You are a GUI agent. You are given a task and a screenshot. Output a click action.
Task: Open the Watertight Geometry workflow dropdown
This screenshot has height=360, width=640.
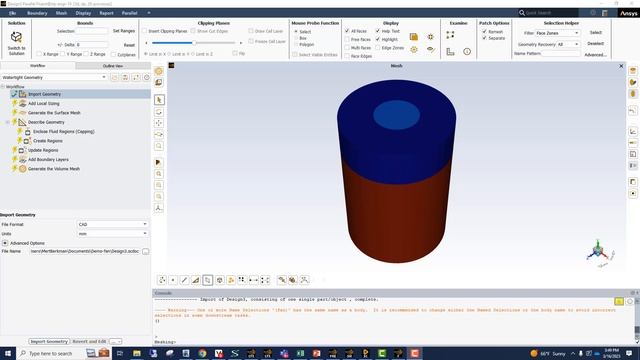(54, 77)
